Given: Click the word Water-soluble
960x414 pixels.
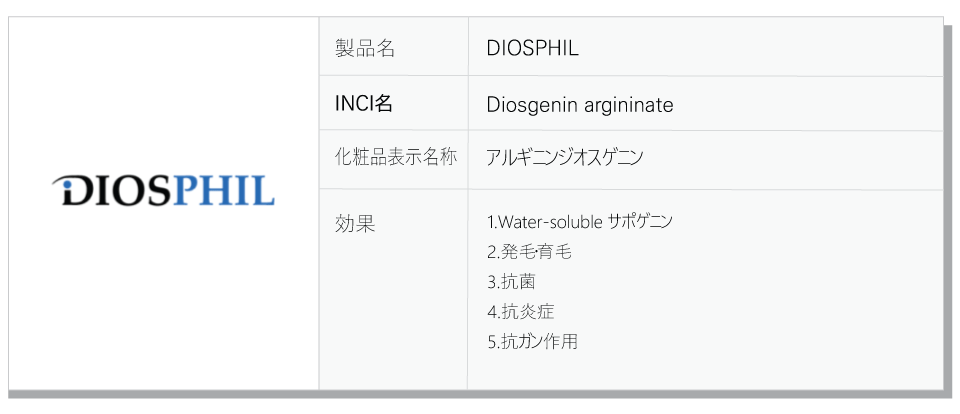Looking at the screenshot, I should pyautogui.click(x=551, y=222).
